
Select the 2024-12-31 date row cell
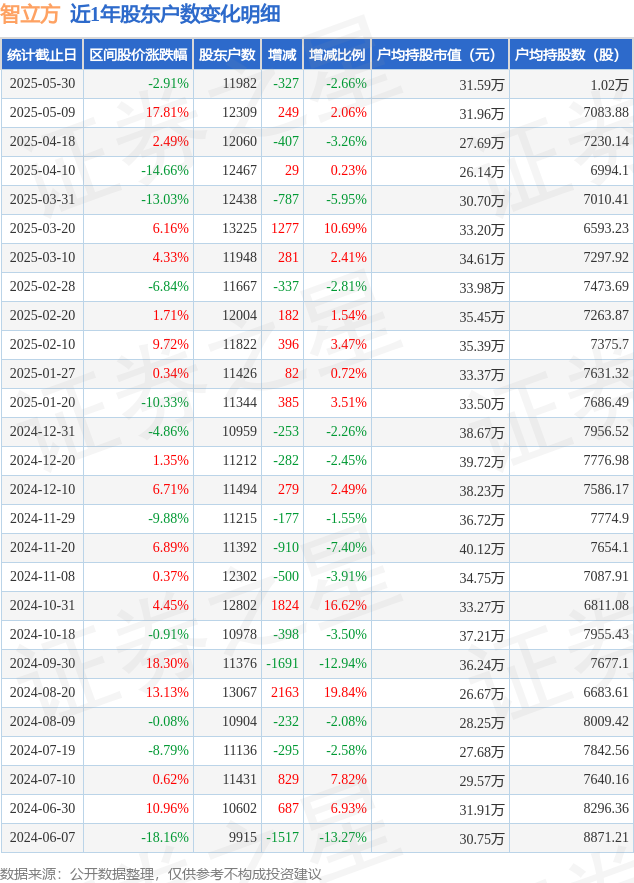[x=42, y=431]
